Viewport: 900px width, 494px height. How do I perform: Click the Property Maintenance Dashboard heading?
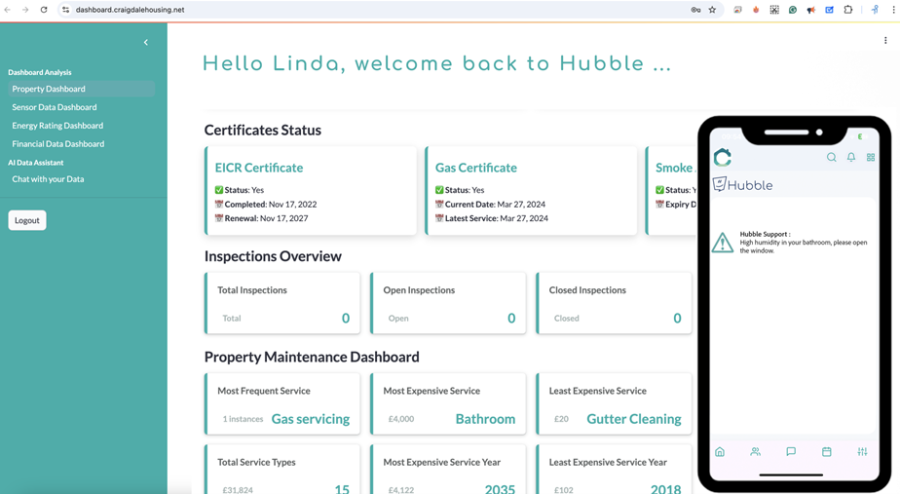click(312, 357)
